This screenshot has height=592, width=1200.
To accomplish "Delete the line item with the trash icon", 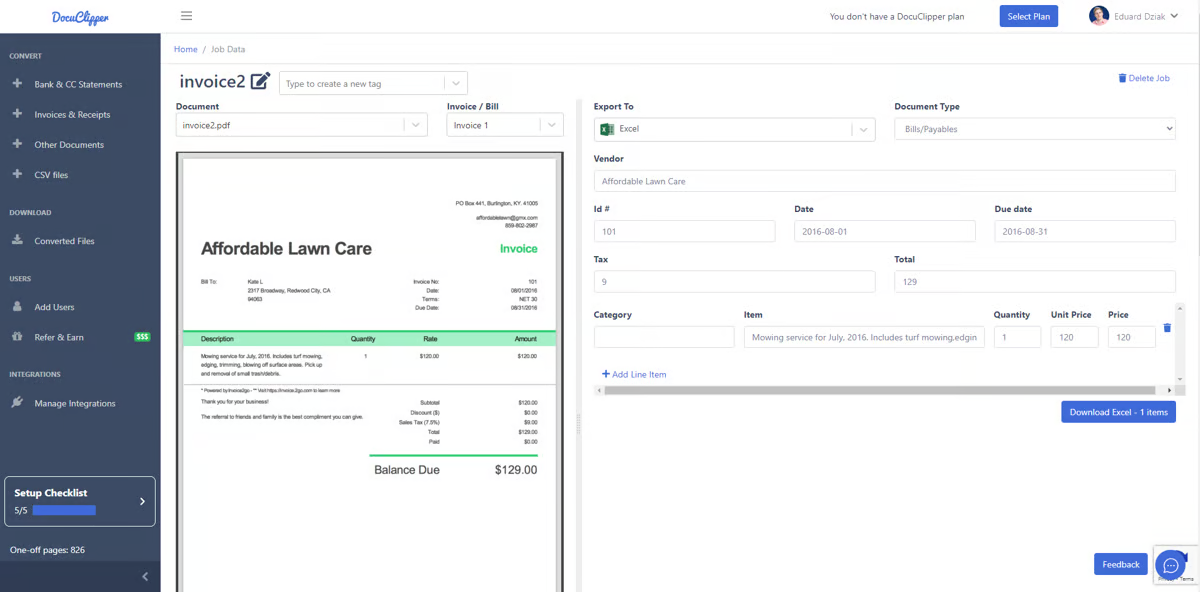I will click(1166, 329).
